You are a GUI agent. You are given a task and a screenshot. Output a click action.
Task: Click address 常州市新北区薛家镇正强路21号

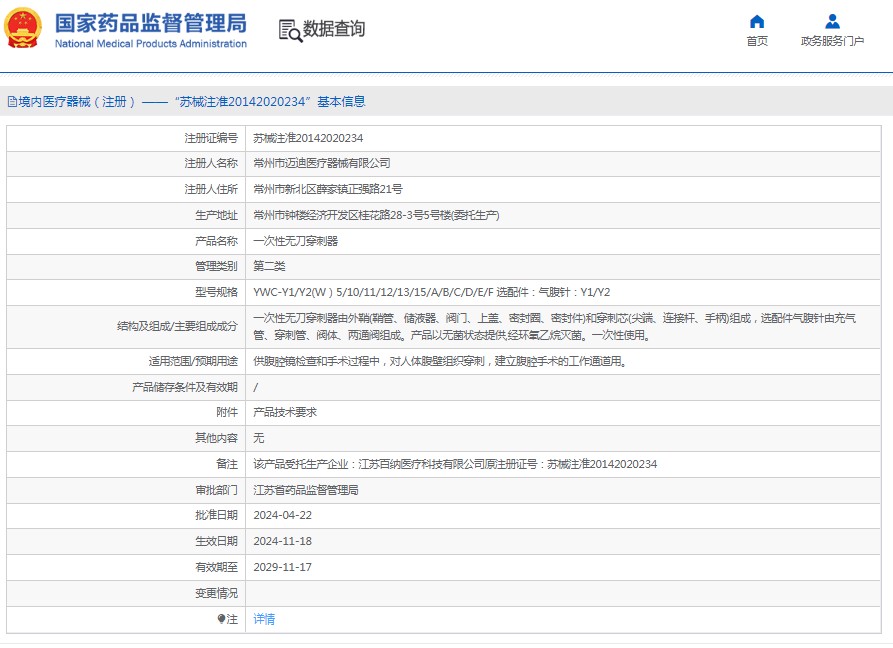(x=327, y=189)
